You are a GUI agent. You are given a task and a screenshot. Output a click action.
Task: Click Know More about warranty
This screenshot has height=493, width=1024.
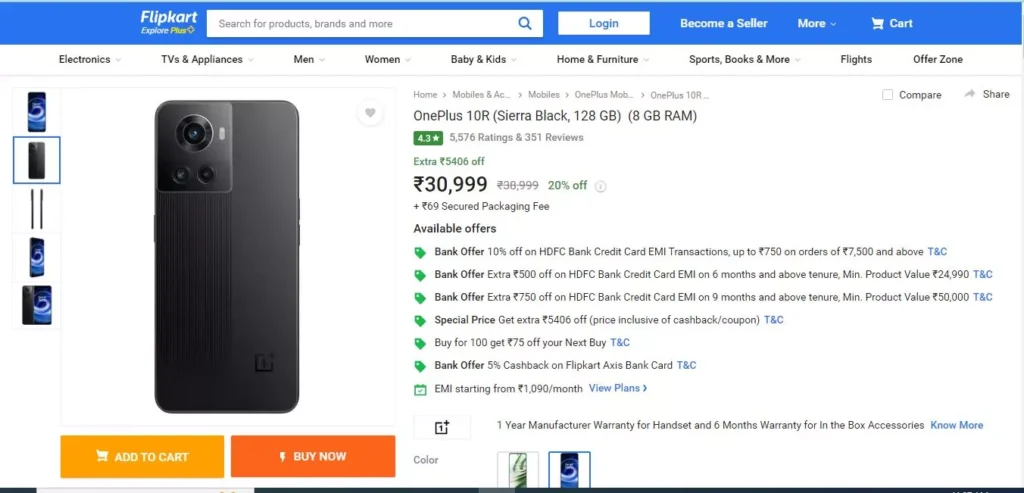point(956,425)
